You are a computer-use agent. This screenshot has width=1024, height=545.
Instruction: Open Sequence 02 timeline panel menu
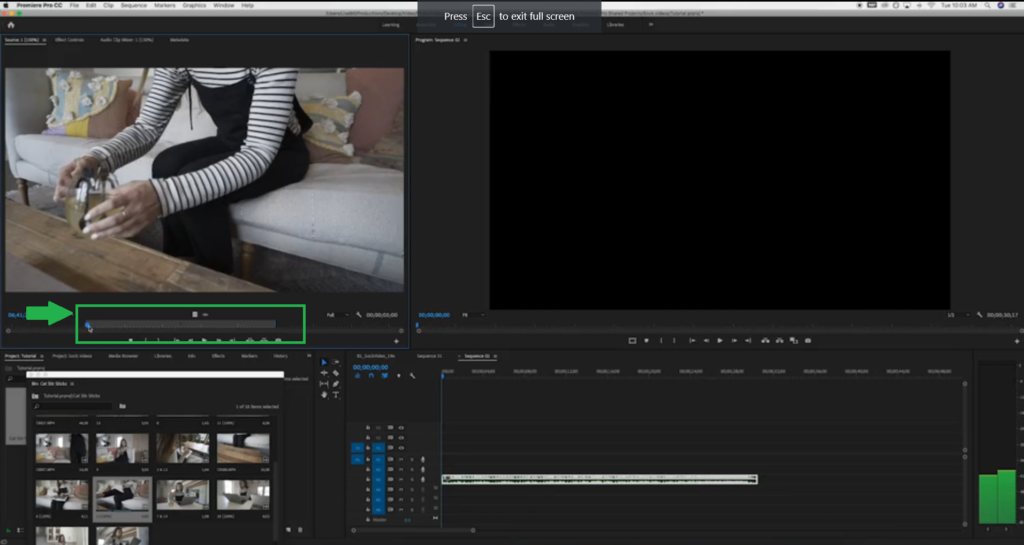pos(495,356)
